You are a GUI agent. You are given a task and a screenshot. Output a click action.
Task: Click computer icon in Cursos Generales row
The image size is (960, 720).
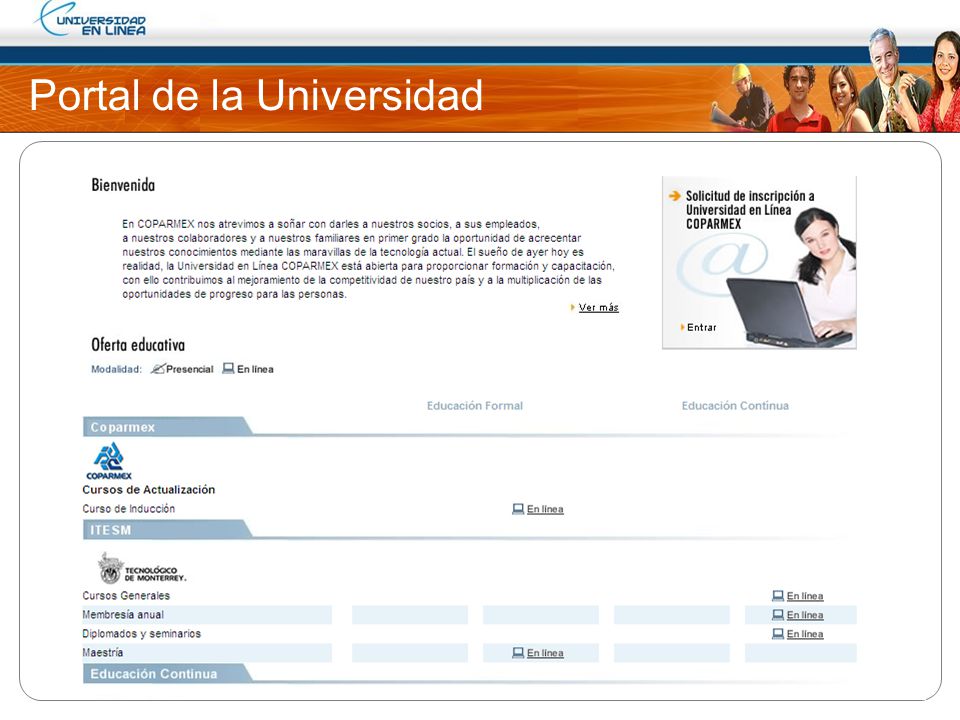(778, 596)
